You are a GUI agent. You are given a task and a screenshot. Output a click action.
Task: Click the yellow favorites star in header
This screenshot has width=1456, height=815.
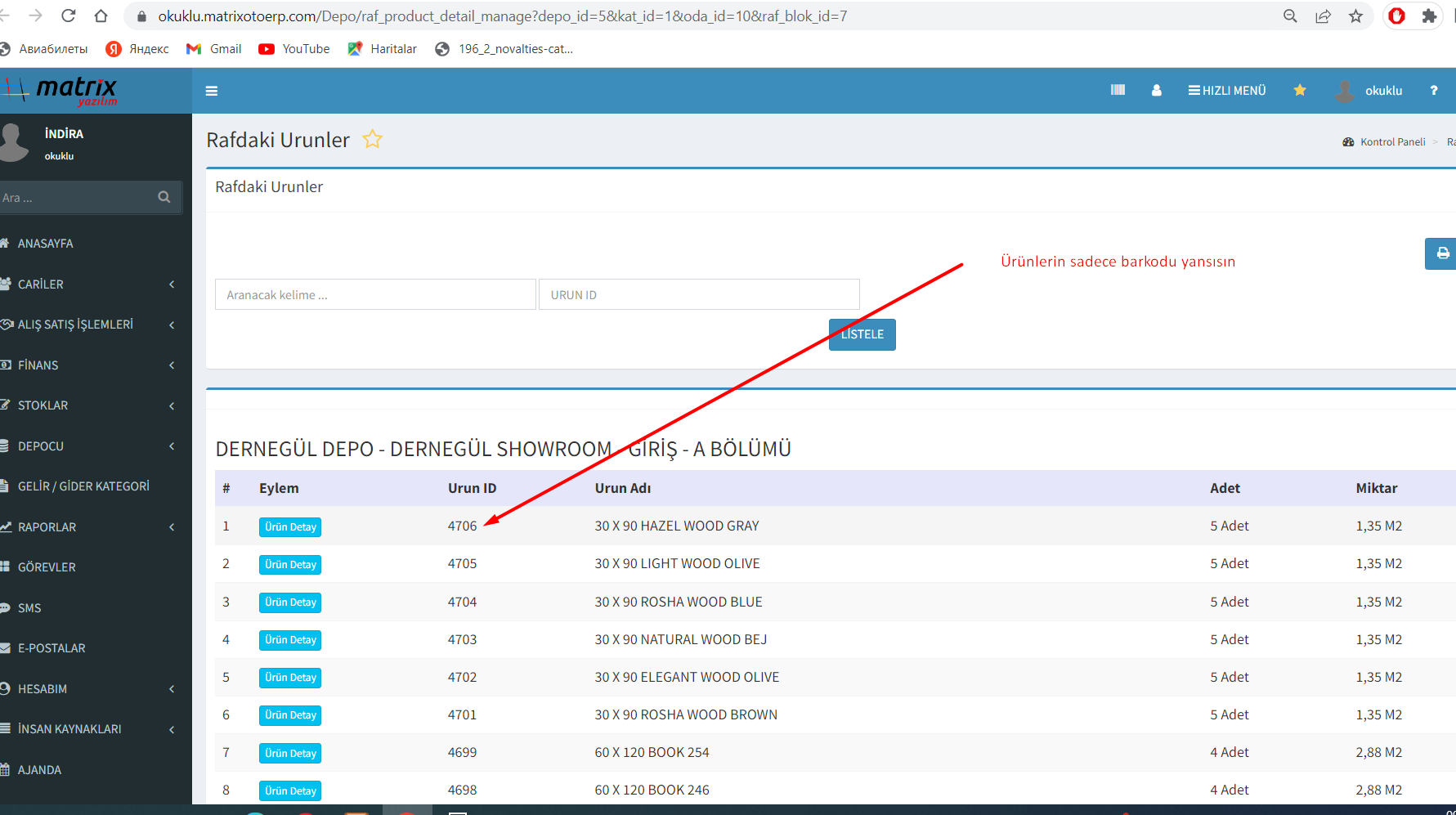click(x=1299, y=90)
